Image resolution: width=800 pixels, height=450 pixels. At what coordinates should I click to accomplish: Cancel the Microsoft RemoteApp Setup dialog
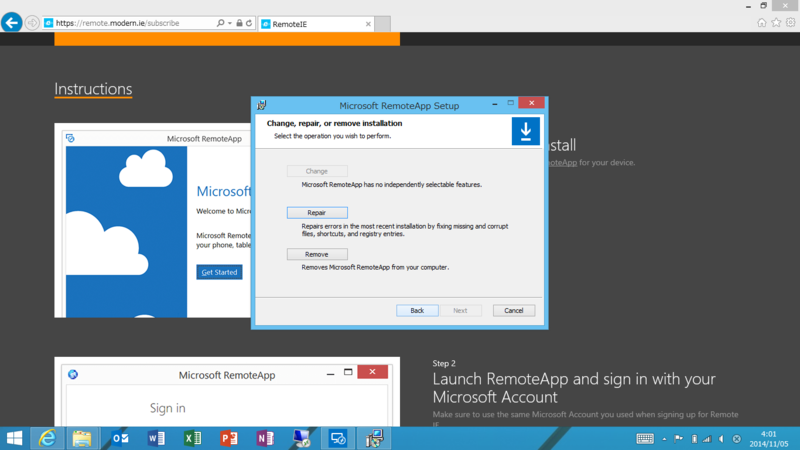click(x=514, y=310)
